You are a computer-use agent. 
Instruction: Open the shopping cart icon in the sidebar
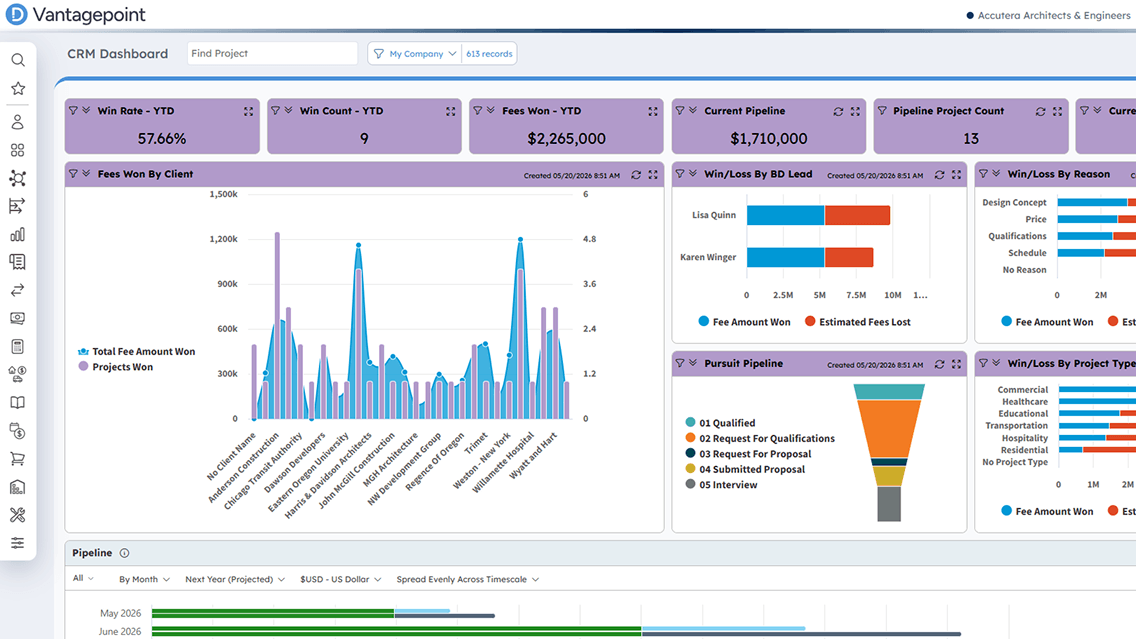[x=18, y=459]
